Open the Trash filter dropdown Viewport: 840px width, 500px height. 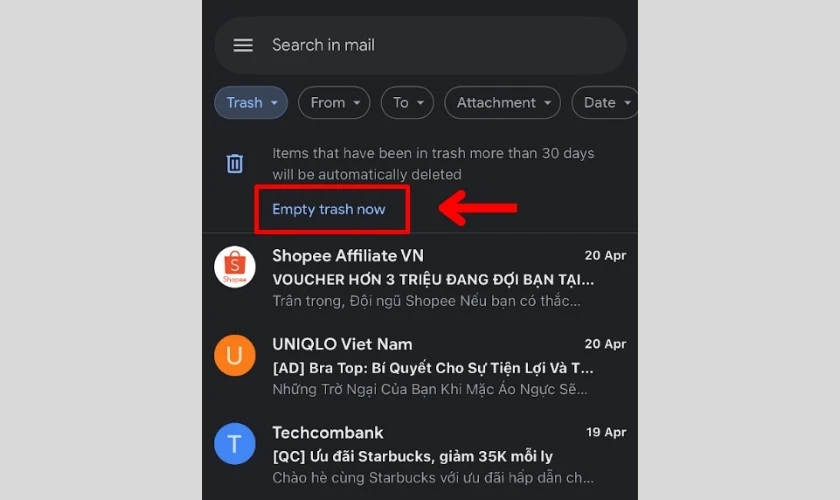click(251, 102)
